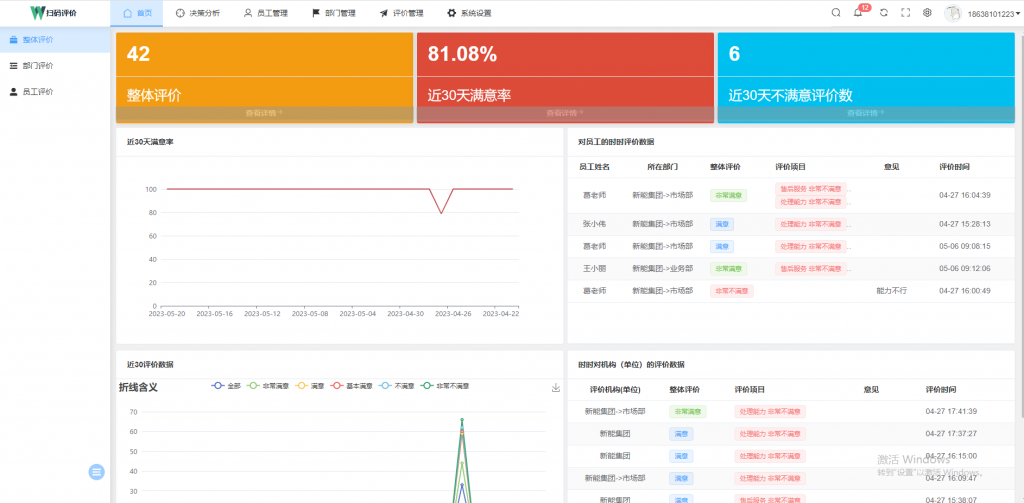Expand the 18638101223 account dropdown

pos(994,13)
